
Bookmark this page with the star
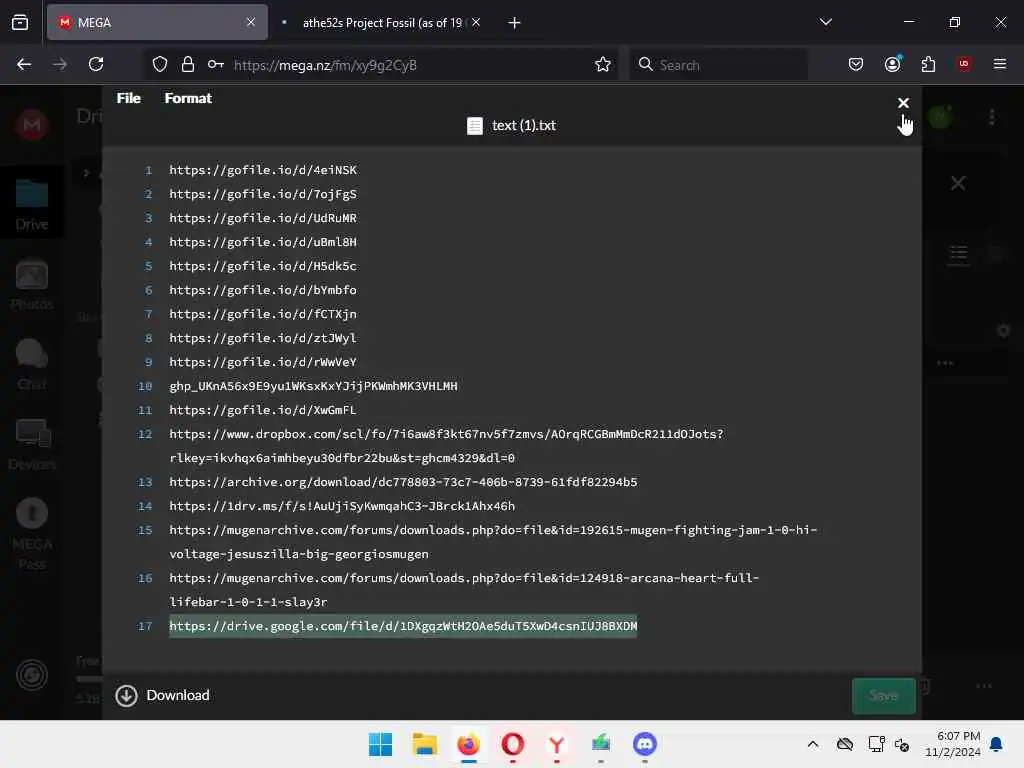pyautogui.click(x=603, y=64)
